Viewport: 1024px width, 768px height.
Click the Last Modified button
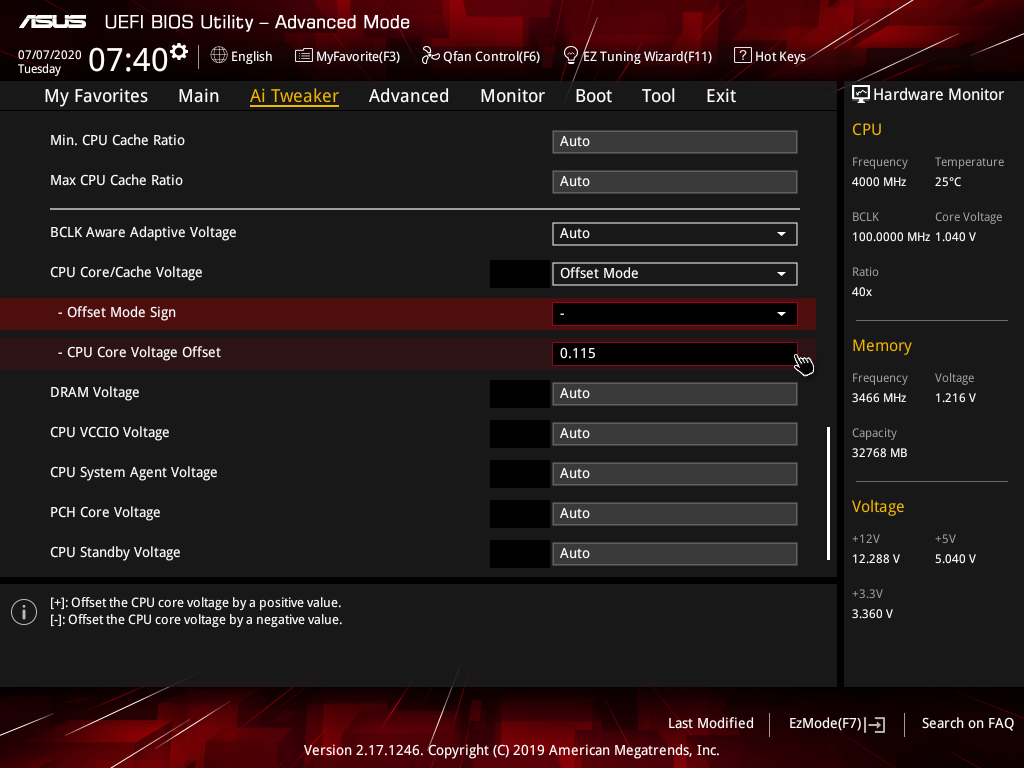711,724
